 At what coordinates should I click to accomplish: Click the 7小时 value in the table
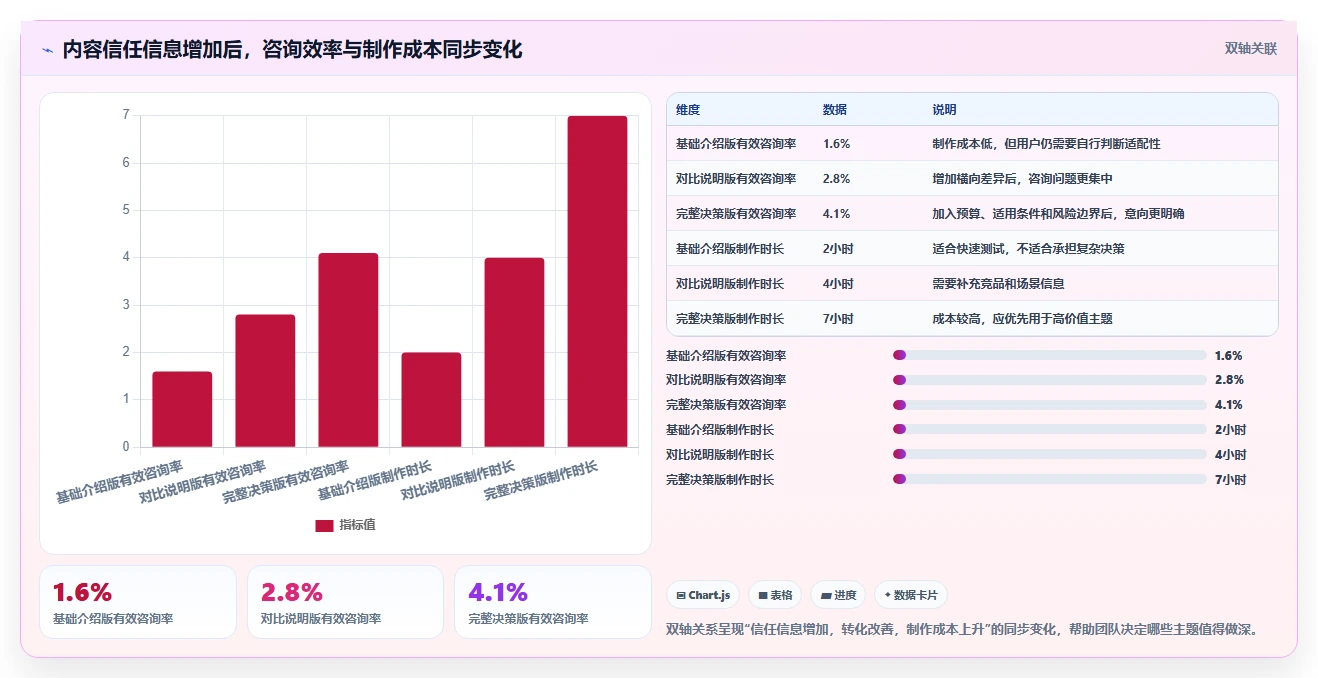pyautogui.click(x=839, y=319)
